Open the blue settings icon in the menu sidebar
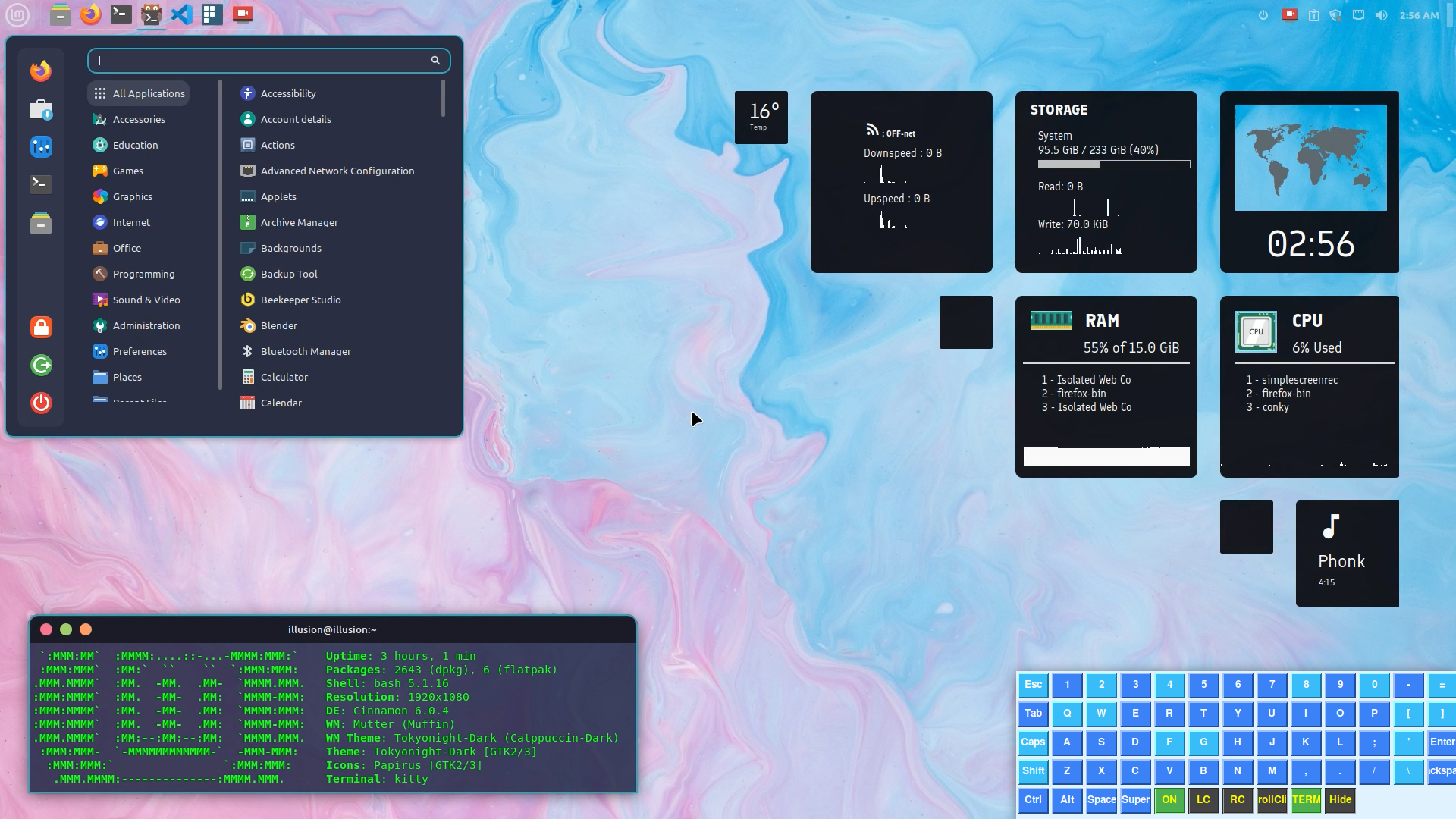The height and width of the screenshot is (819, 1456). point(41,146)
